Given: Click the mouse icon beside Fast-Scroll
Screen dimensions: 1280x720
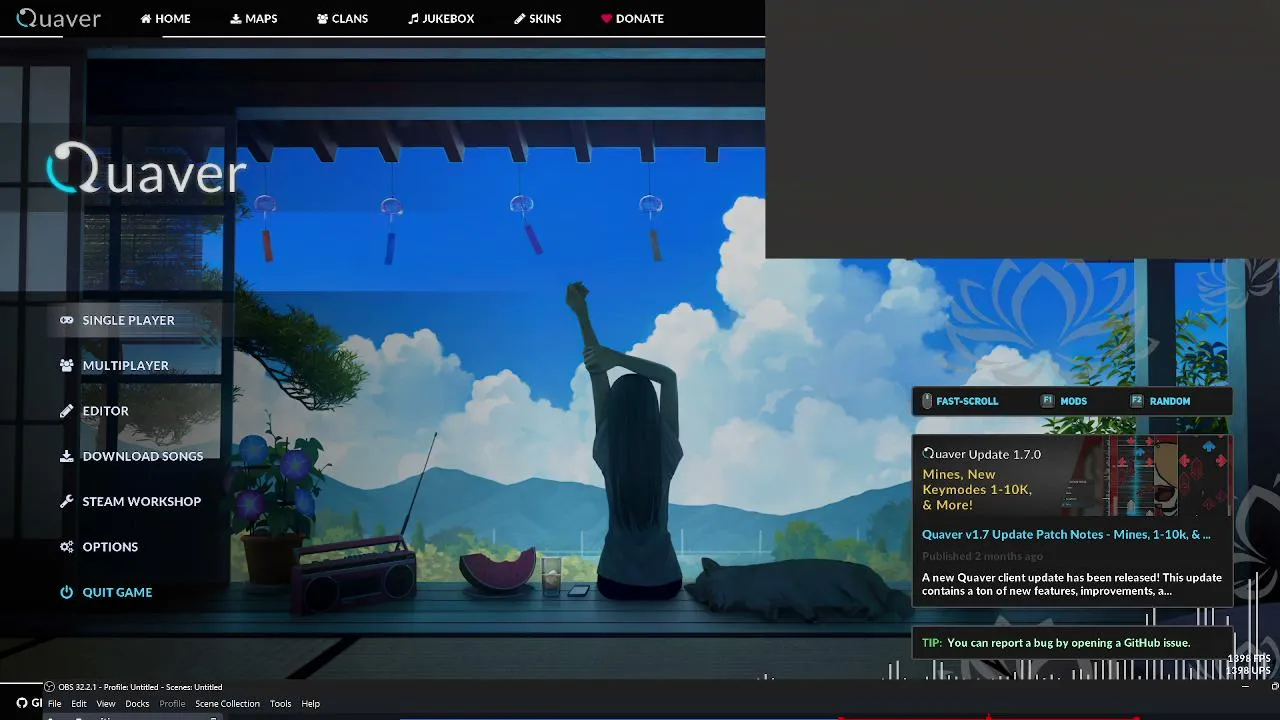Looking at the screenshot, I should point(927,401).
